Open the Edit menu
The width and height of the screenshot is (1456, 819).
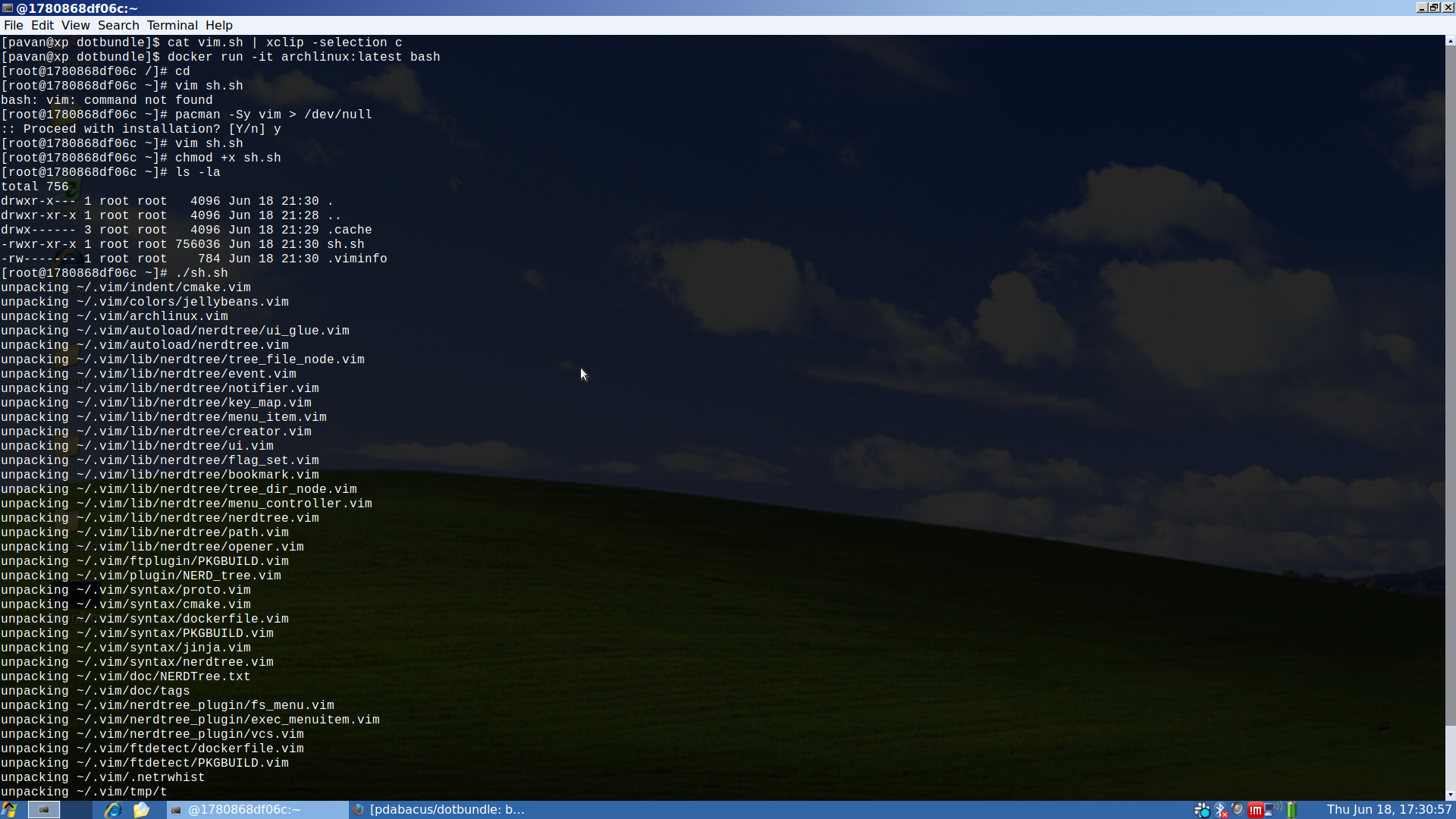(x=42, y=25)
